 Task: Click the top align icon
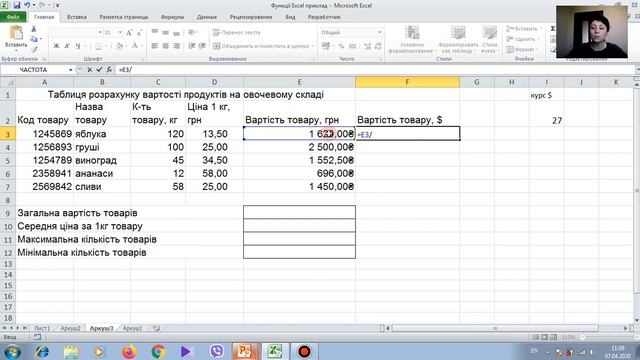pyautogui.click(x=155, y=32)
